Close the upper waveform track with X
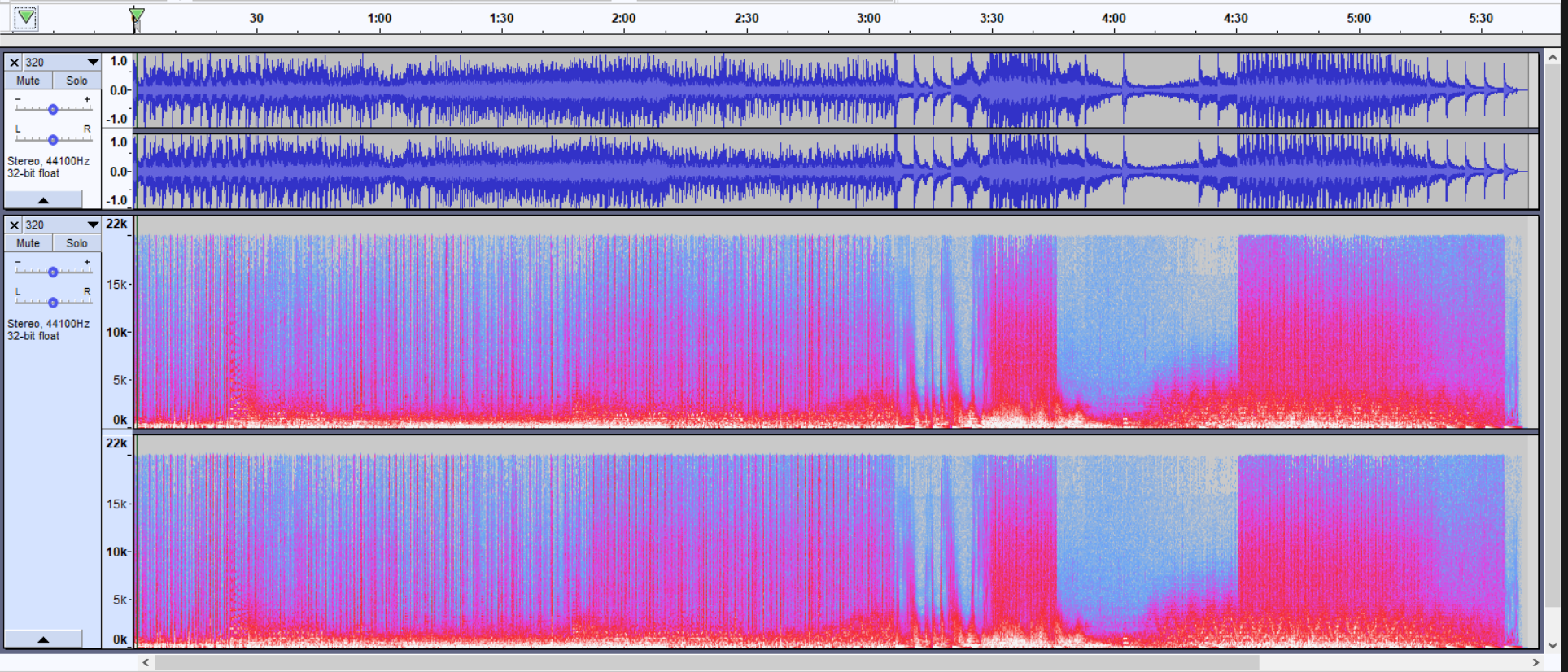 coord(14,63)
